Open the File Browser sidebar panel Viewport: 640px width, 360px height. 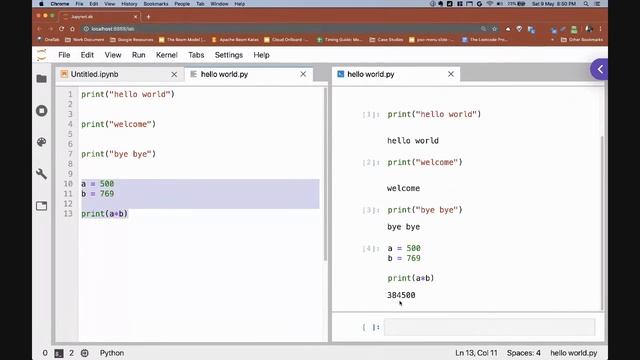(42, 79)
